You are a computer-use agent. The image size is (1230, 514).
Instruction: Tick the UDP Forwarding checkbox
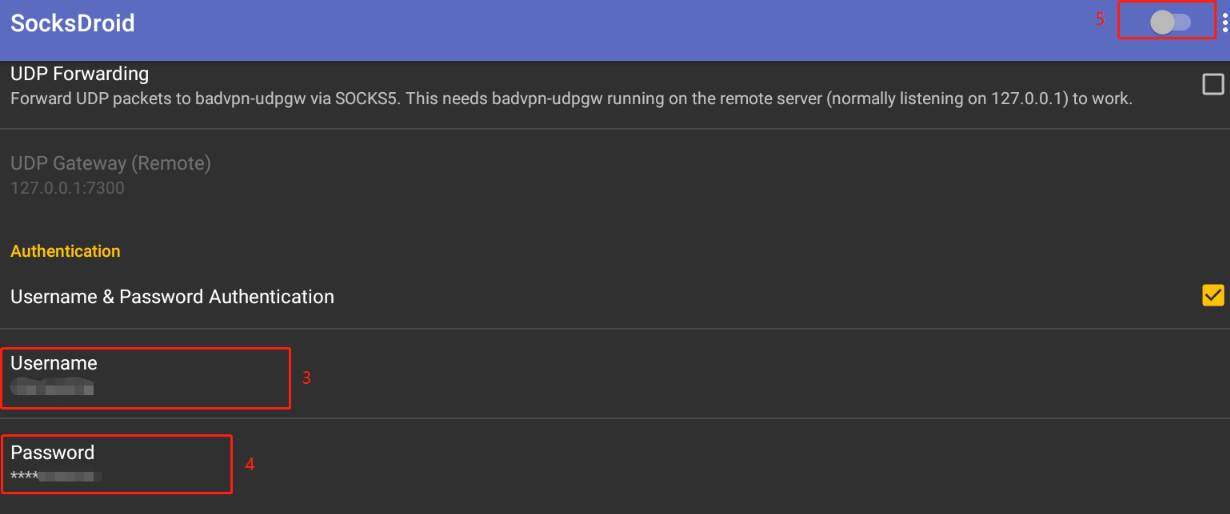(x=1213, y=84)
